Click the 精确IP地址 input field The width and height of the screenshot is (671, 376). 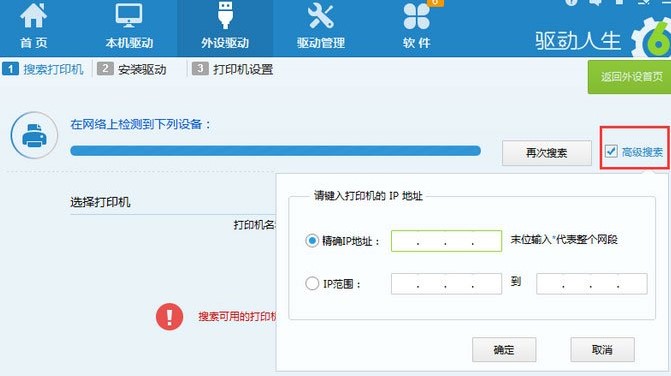(446, 240)
